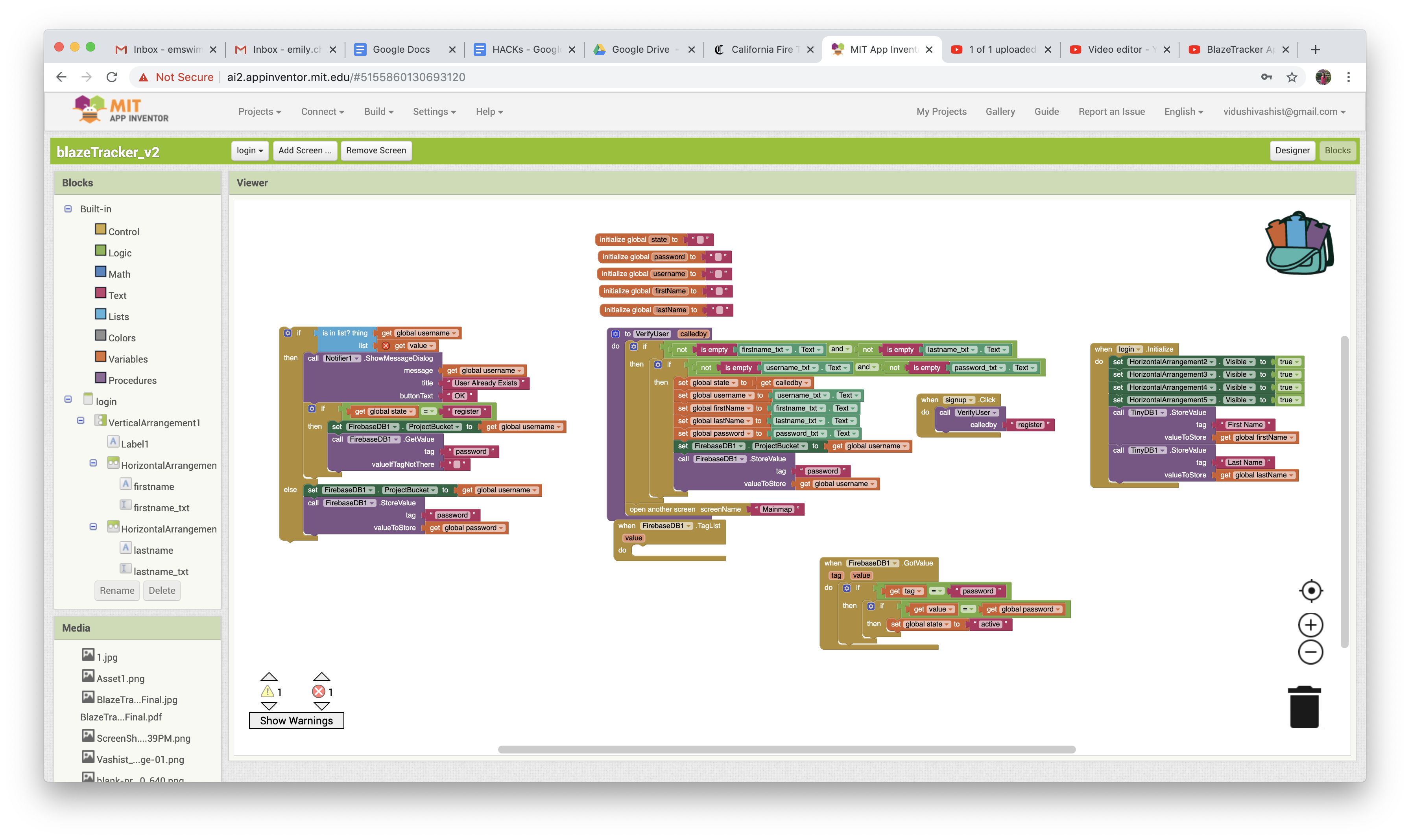
Task: Select the Colors block category swatch
Action: click(x=101, y=335)
